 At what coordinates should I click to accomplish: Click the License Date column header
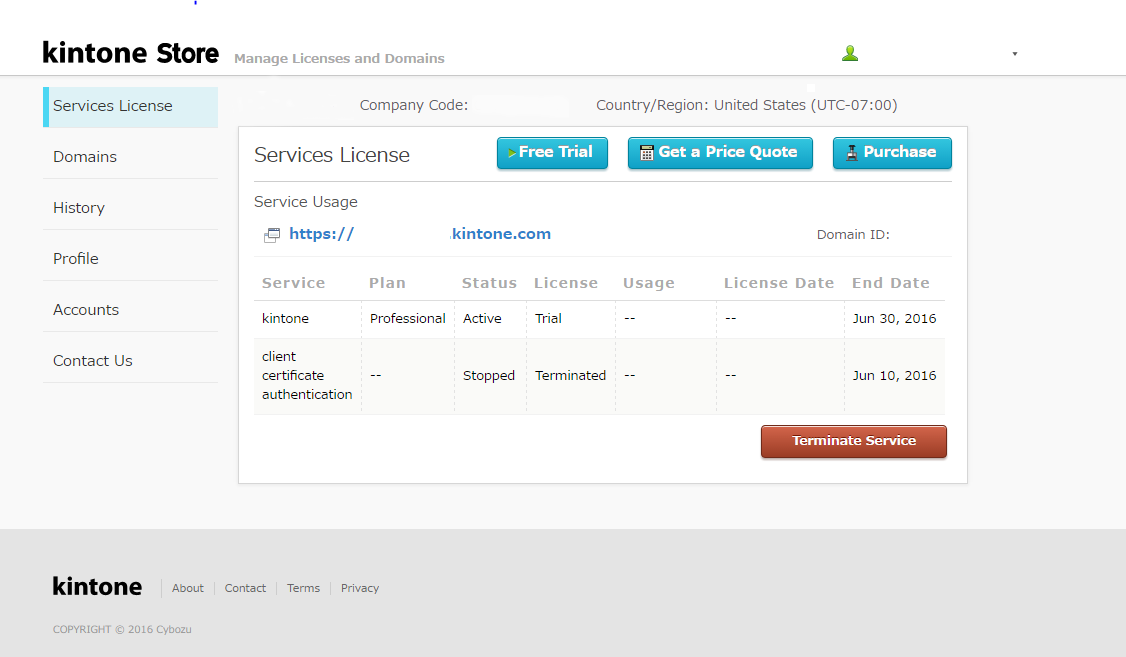click(x=778, y=283)
